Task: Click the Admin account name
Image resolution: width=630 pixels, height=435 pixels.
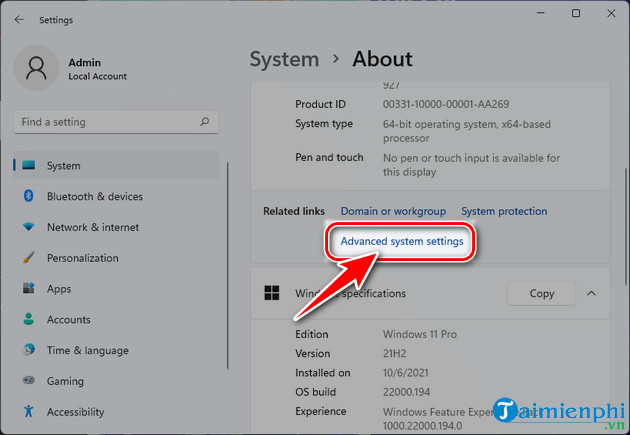Action: tap(84, 62)
